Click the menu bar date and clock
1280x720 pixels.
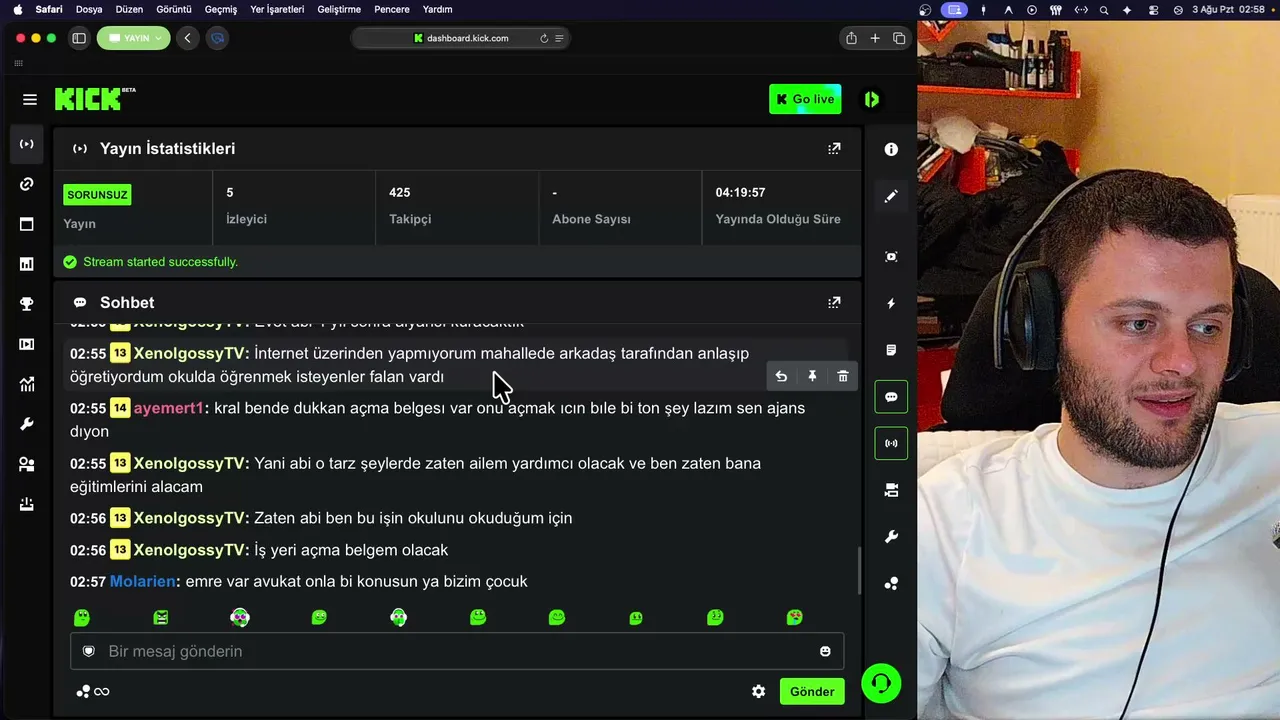coord(1229,9)
